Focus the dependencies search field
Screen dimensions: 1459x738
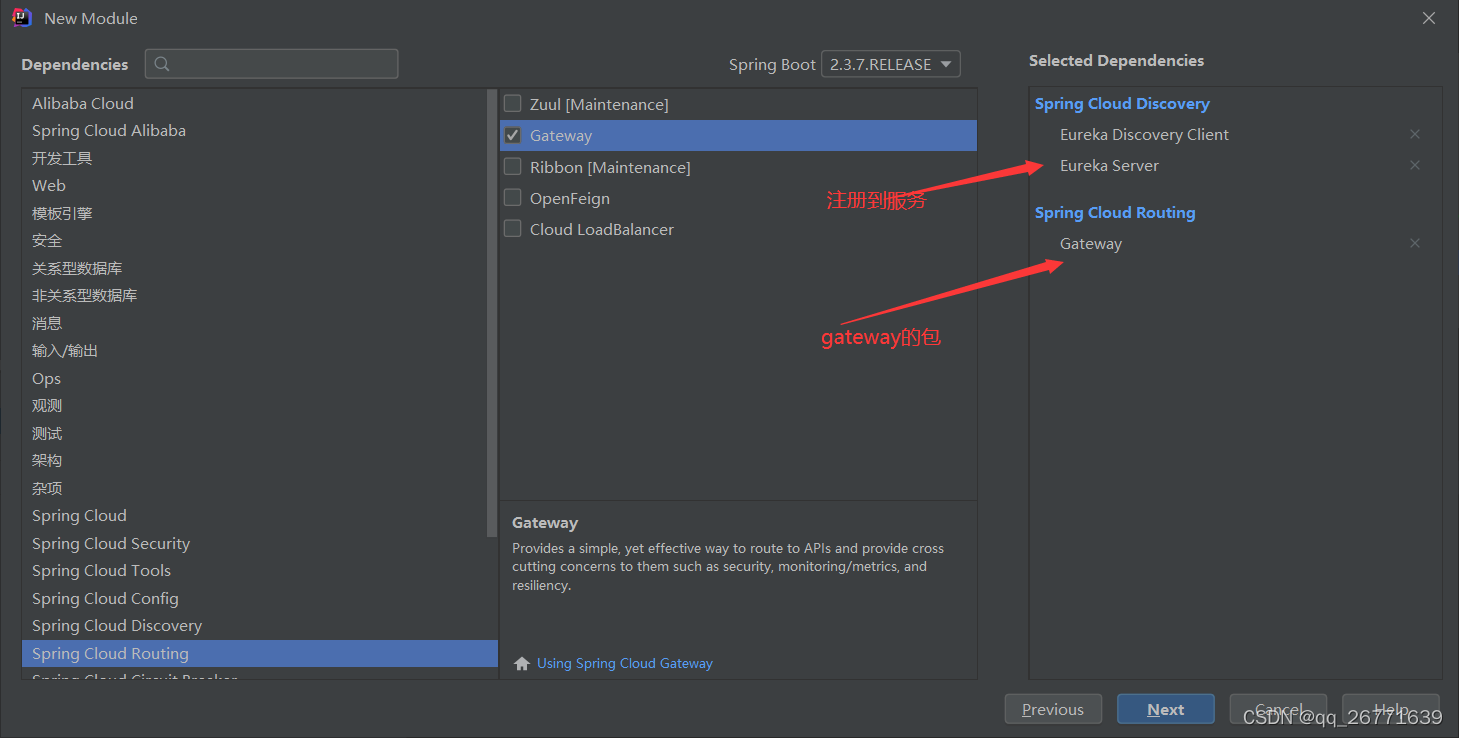(271, 64)
